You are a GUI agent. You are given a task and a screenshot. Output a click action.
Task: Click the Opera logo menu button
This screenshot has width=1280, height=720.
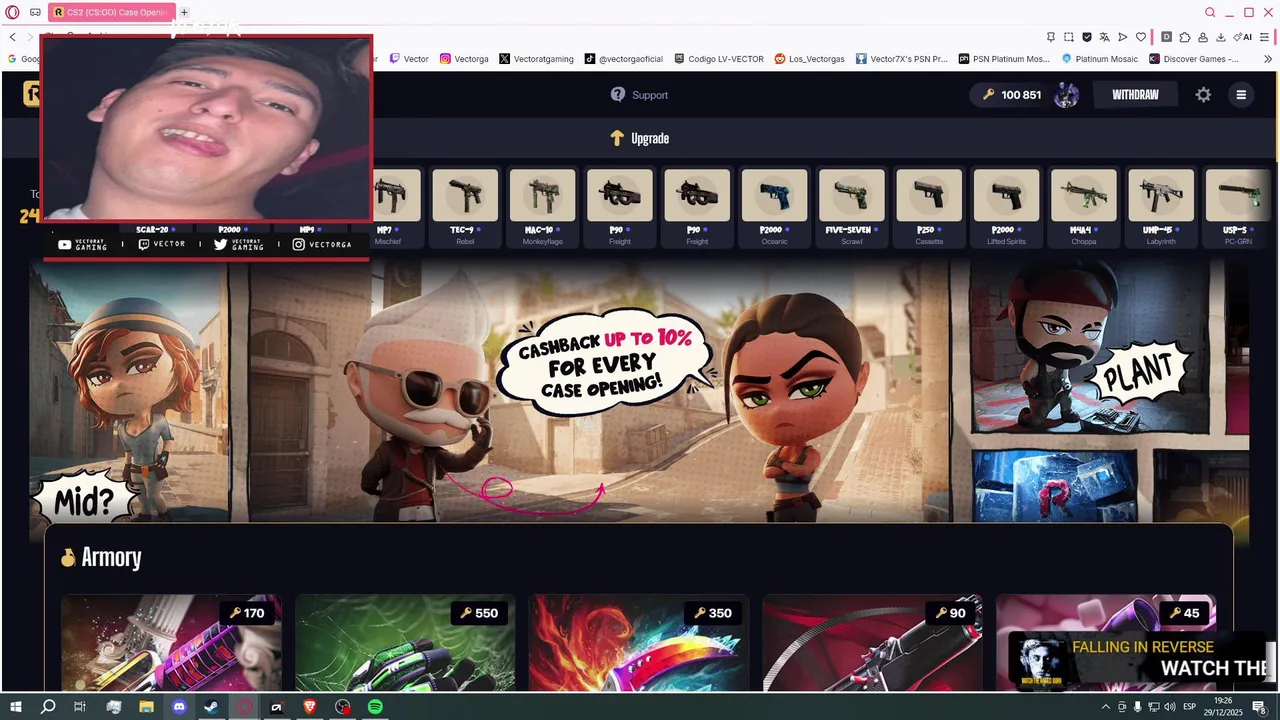point(12,12)
